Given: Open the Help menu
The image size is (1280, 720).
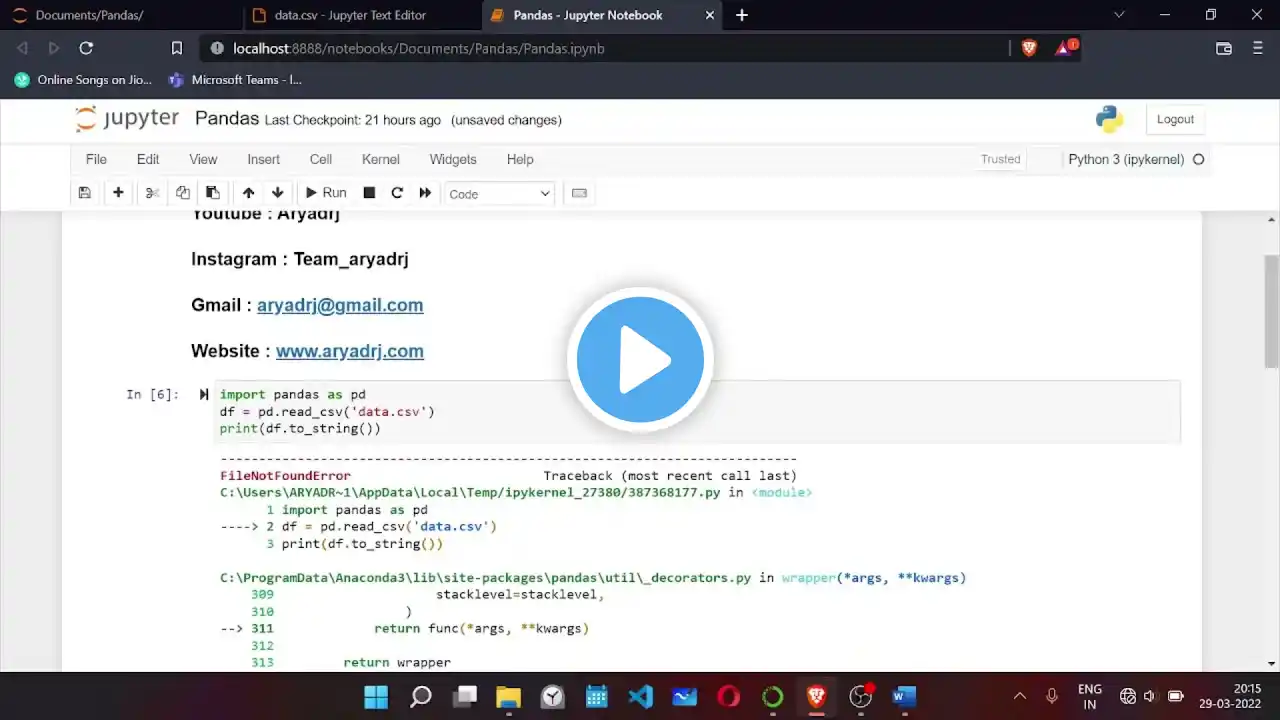Looking at the screenshot, I should [520, 159].
